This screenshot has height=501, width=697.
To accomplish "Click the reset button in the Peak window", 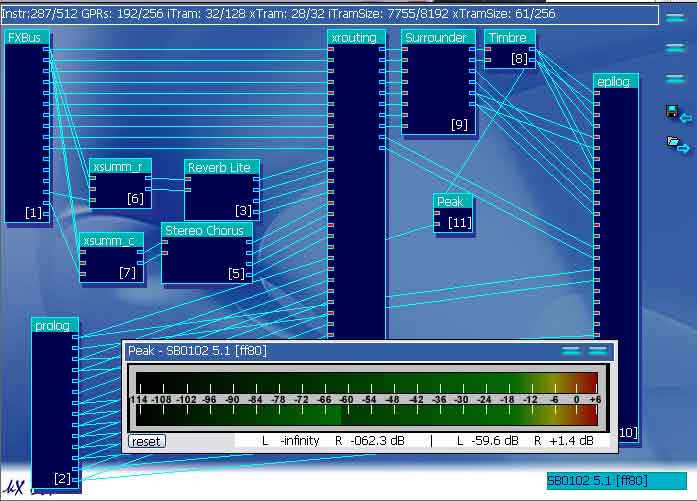I will (x=147, y=441).
